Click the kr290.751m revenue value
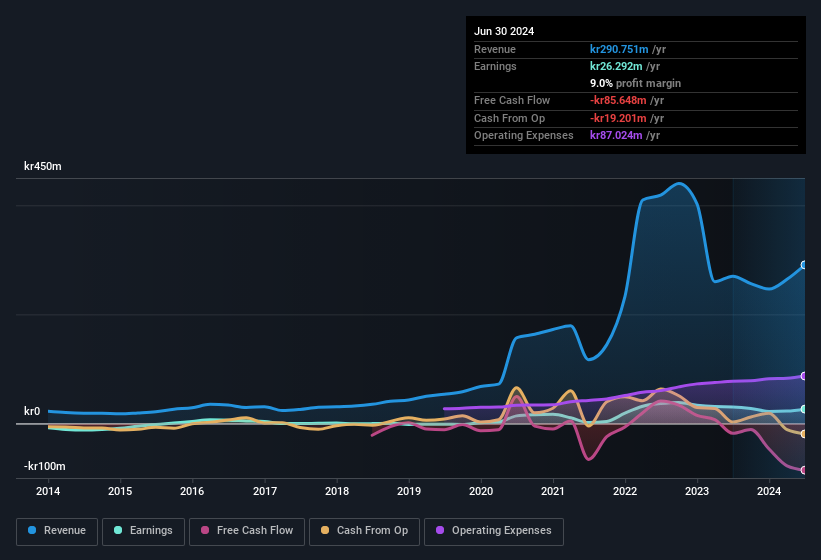 (x=619, y=49)
